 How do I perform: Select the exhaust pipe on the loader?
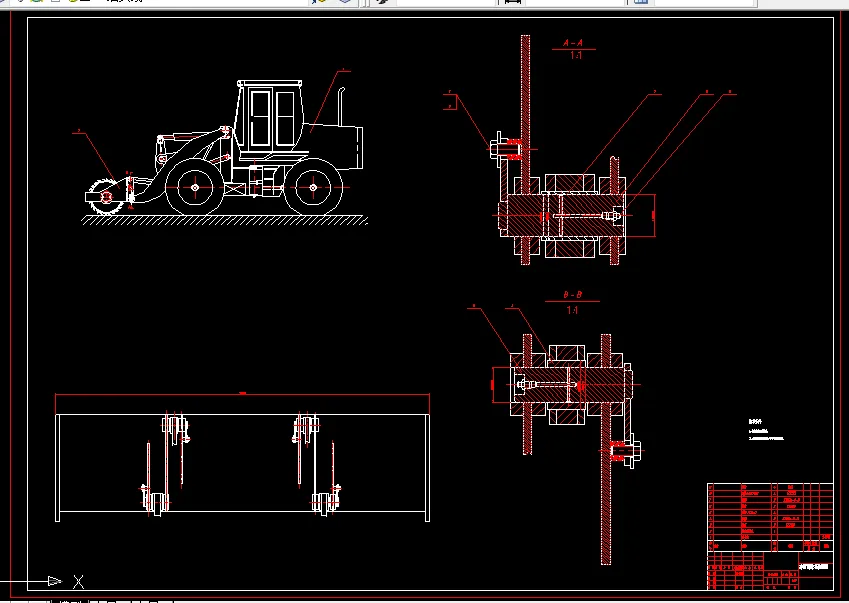tap(342, 106)
